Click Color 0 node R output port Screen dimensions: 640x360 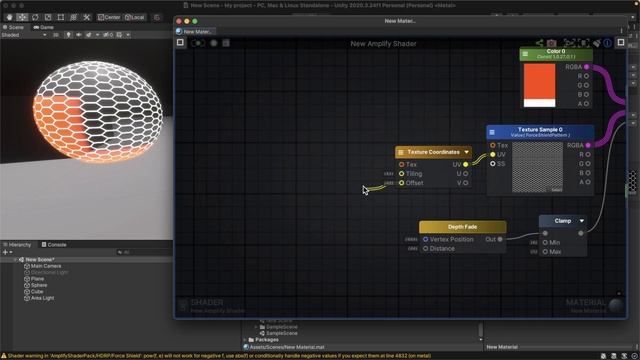[587, 76]
